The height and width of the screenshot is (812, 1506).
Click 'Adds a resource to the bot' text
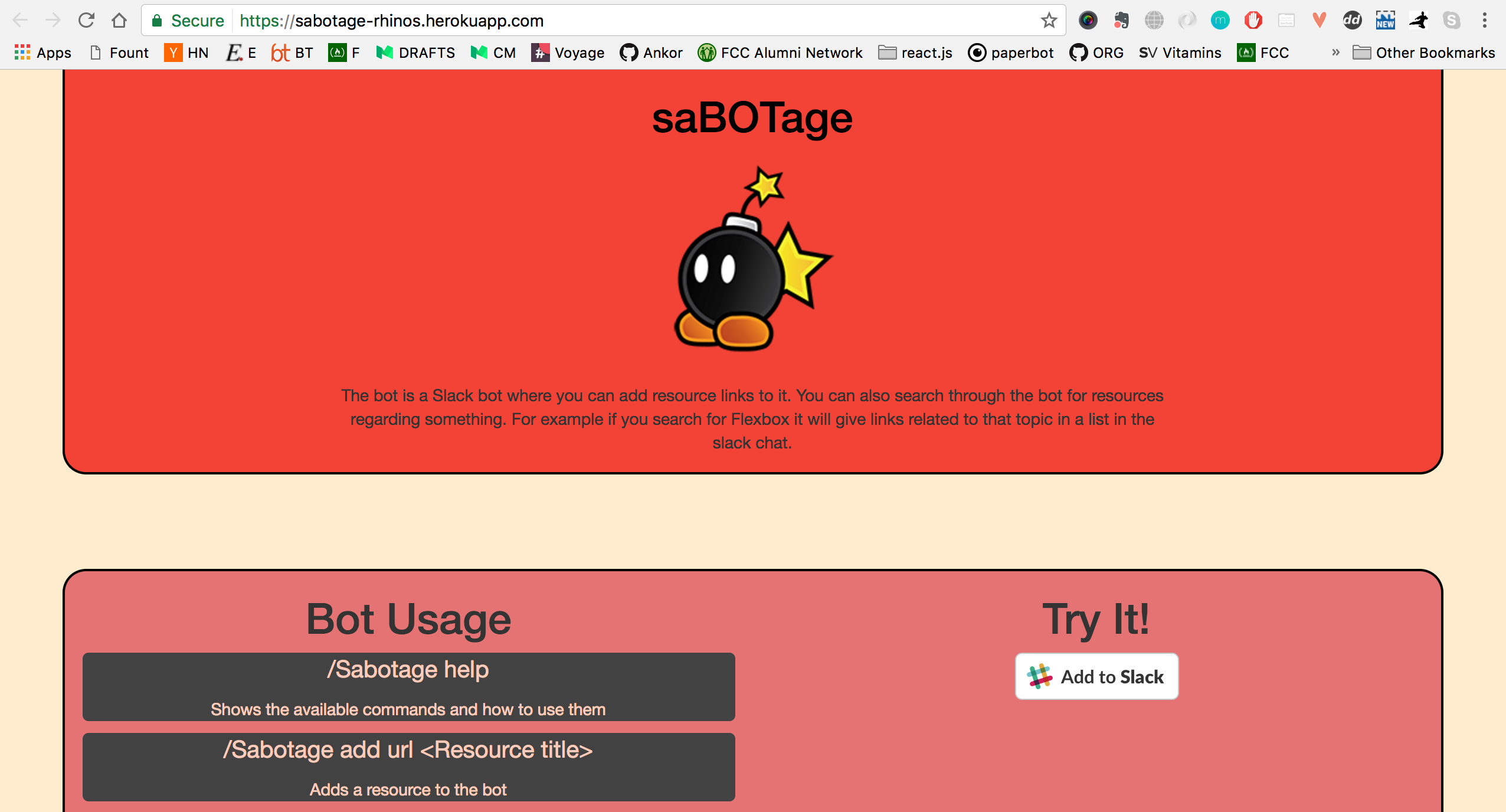408,790
